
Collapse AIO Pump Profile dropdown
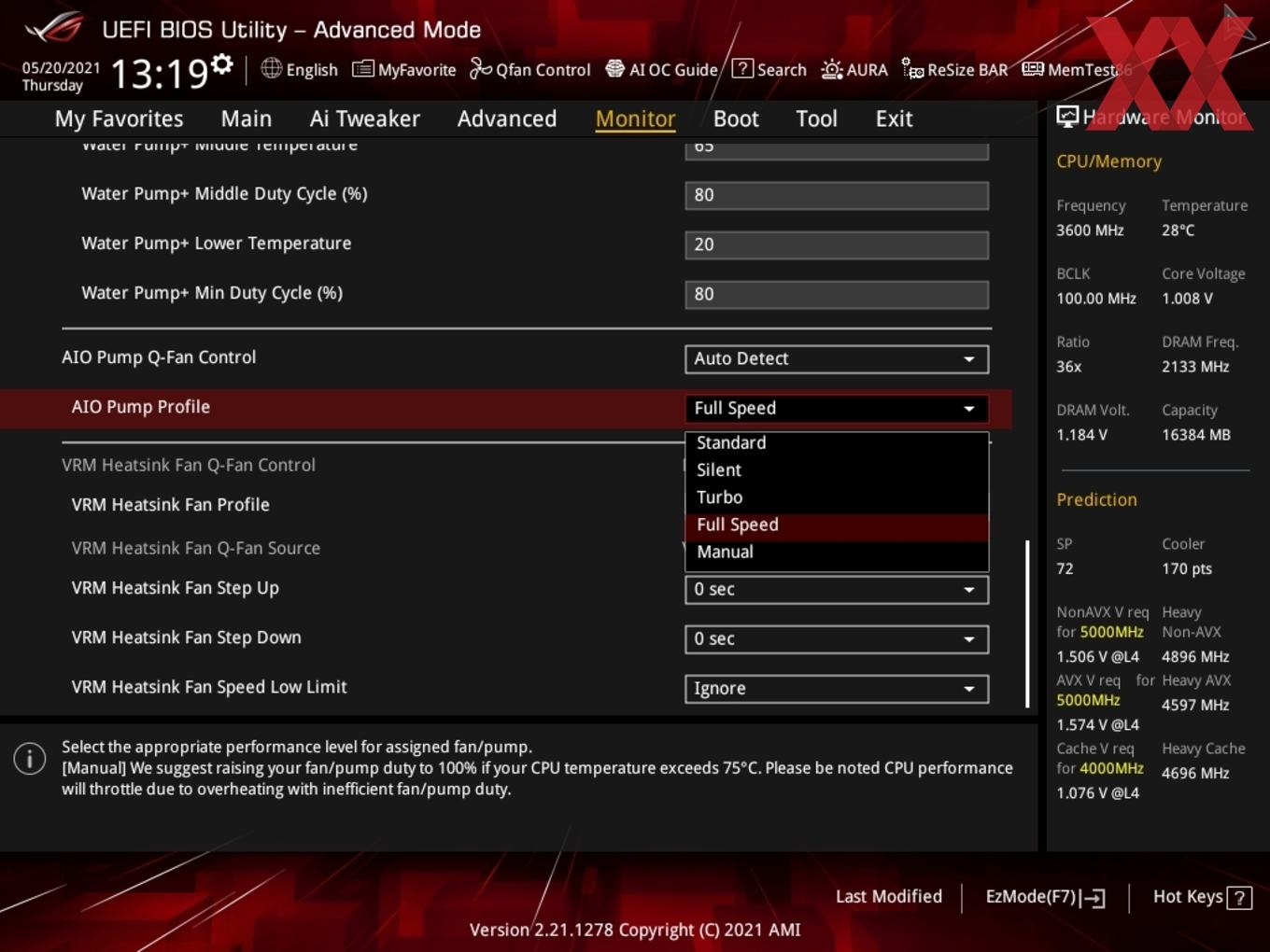(837, 408)
